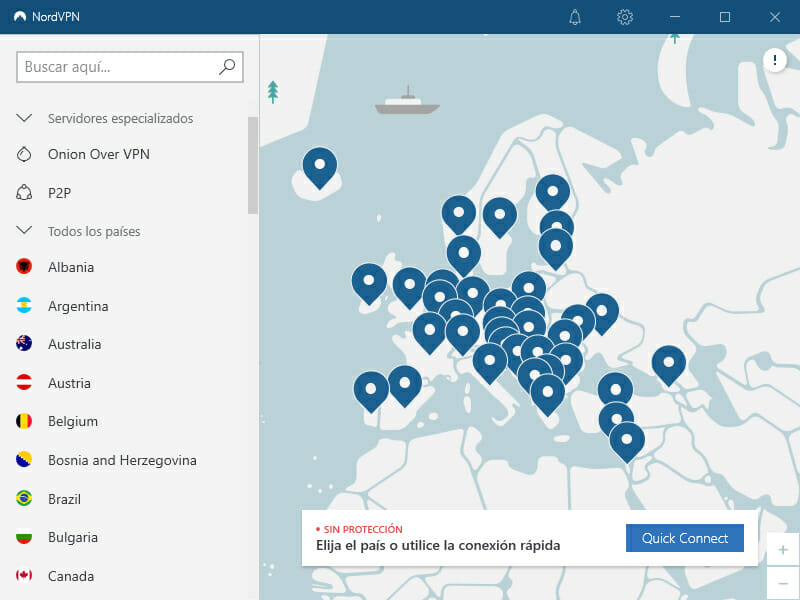Click the Belgium flag icon
This screenshot has width=800, height=600.
click(24, 421)
